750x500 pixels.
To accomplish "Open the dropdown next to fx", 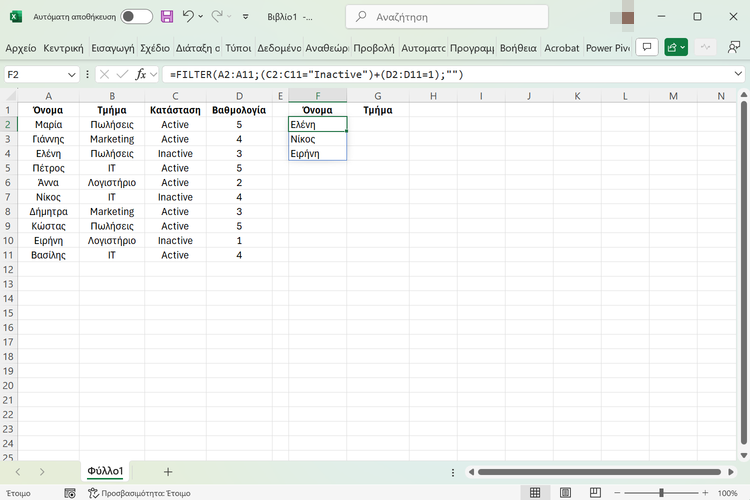I will 154,75.
